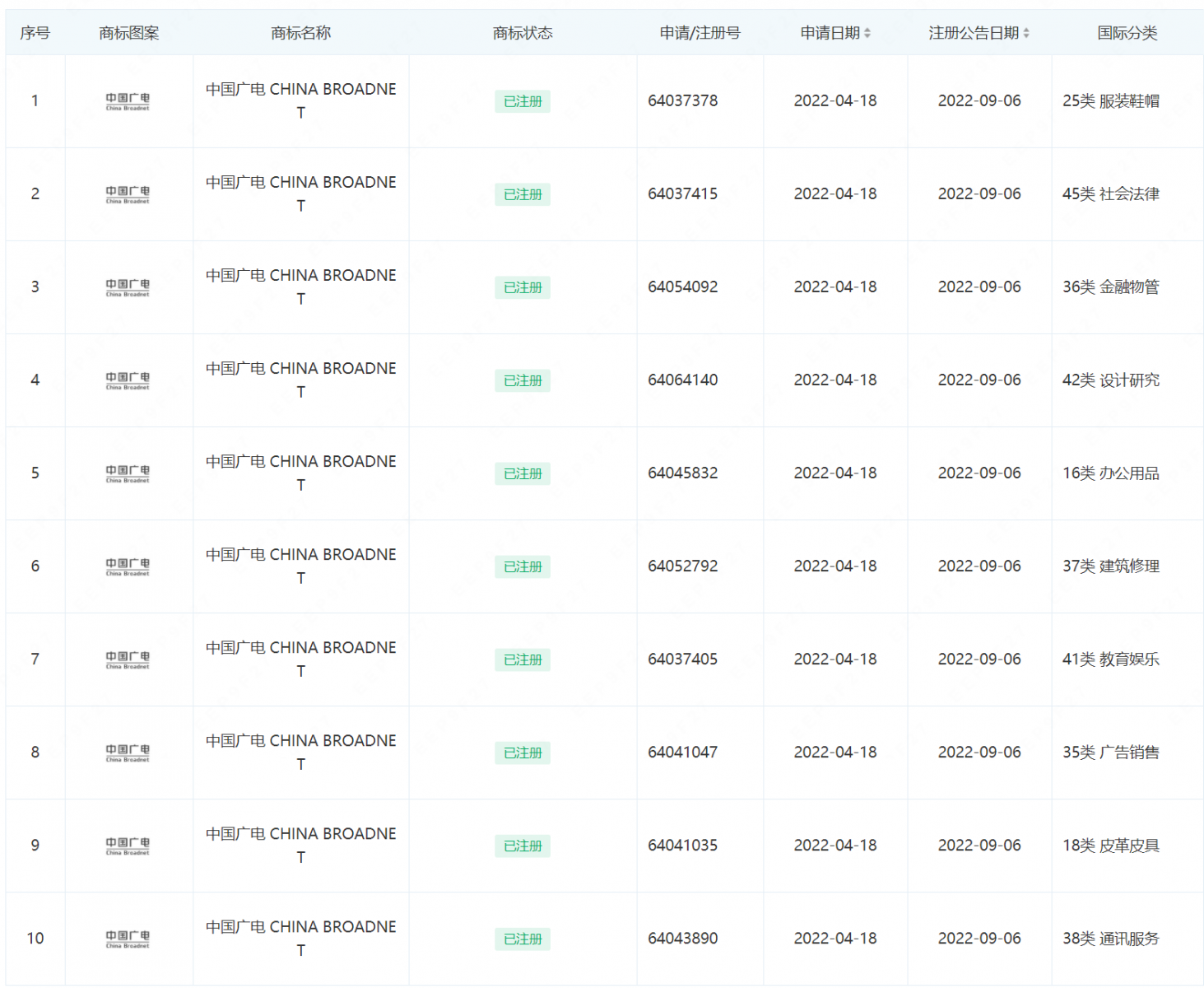Image resolution: width=1204 pixels, height=988 pixels.
Task: Select registration number 64037405
Action: [x=682, y=659]
